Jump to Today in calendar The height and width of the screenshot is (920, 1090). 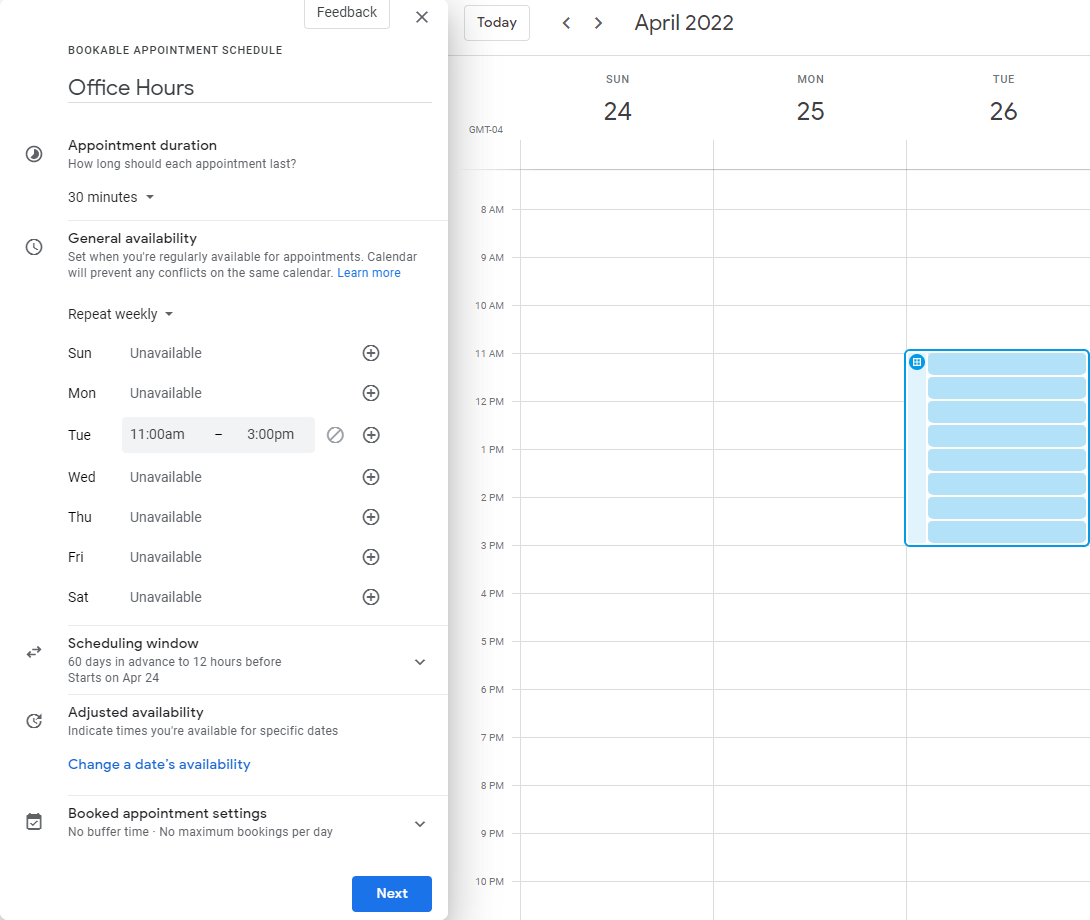pos(497,23)
